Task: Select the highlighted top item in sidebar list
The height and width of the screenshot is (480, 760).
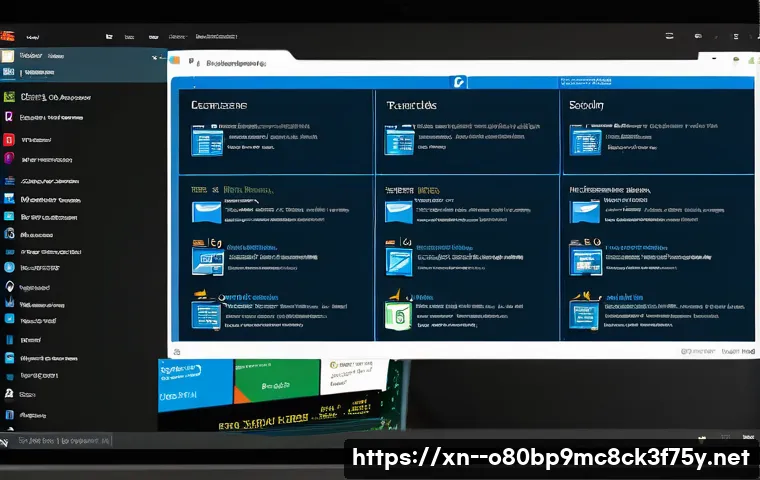Action: tap(30, 56)
